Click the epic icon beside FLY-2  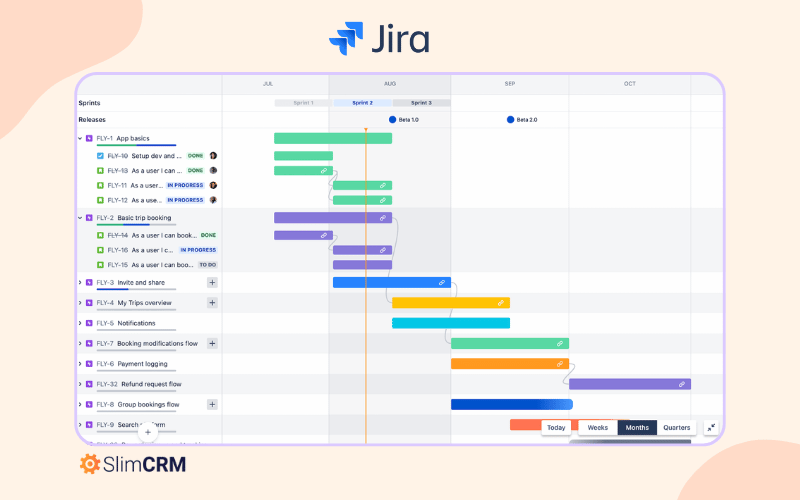coord(89,218)
